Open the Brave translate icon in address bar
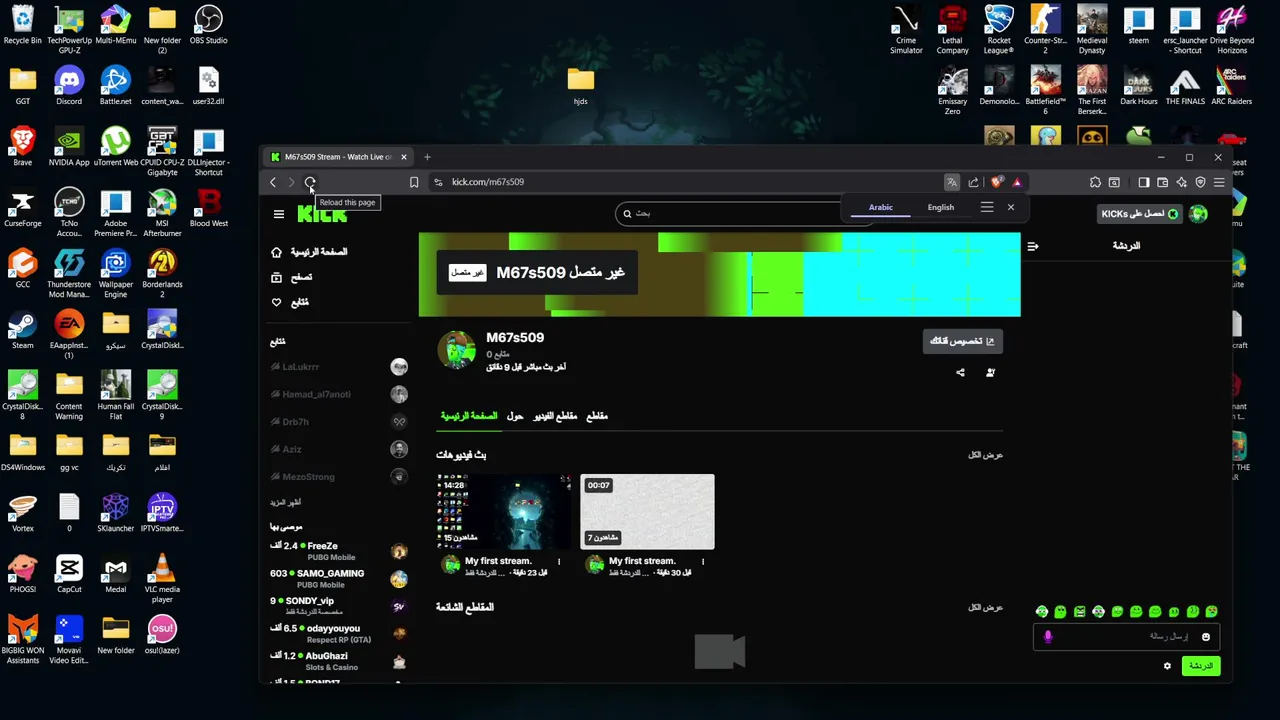This screenshot has height=720, width=1280. (952, 182)
